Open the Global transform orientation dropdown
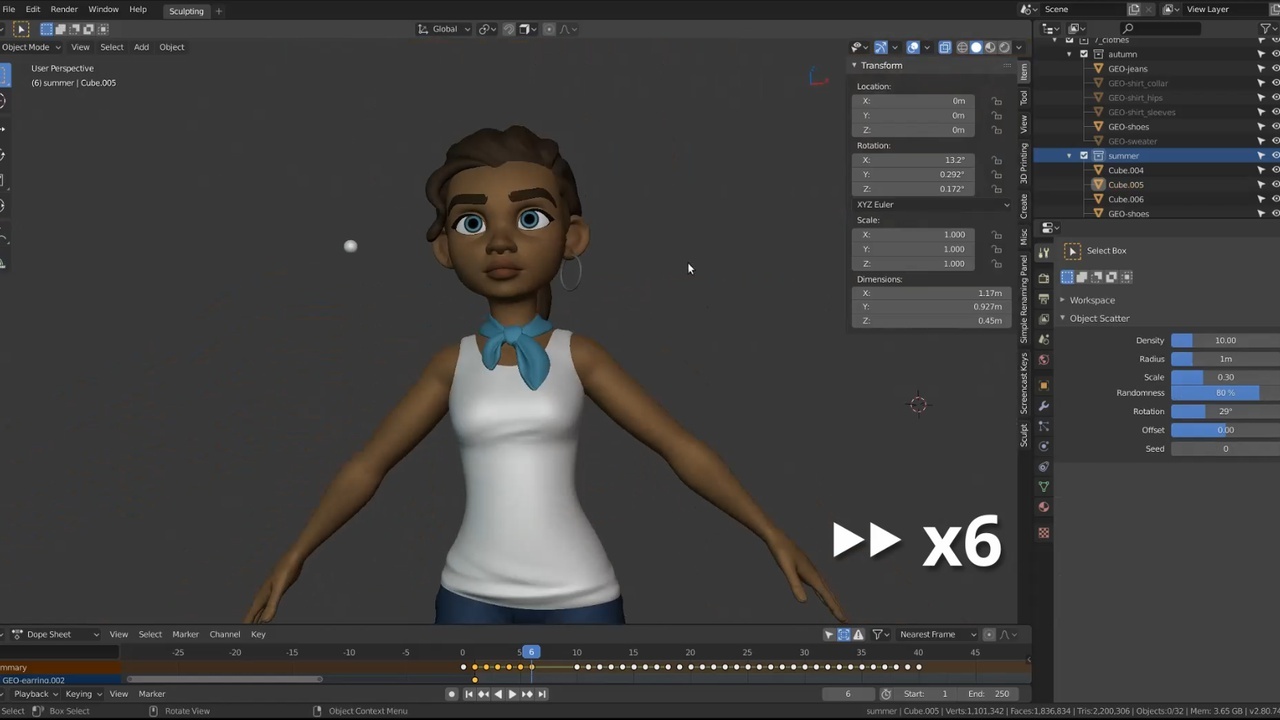 443,29
